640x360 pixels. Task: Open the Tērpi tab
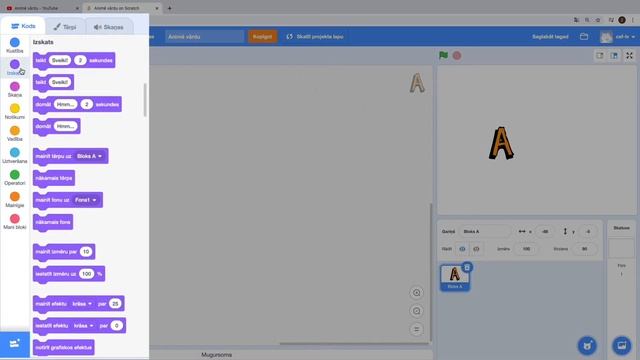[65, 27]
